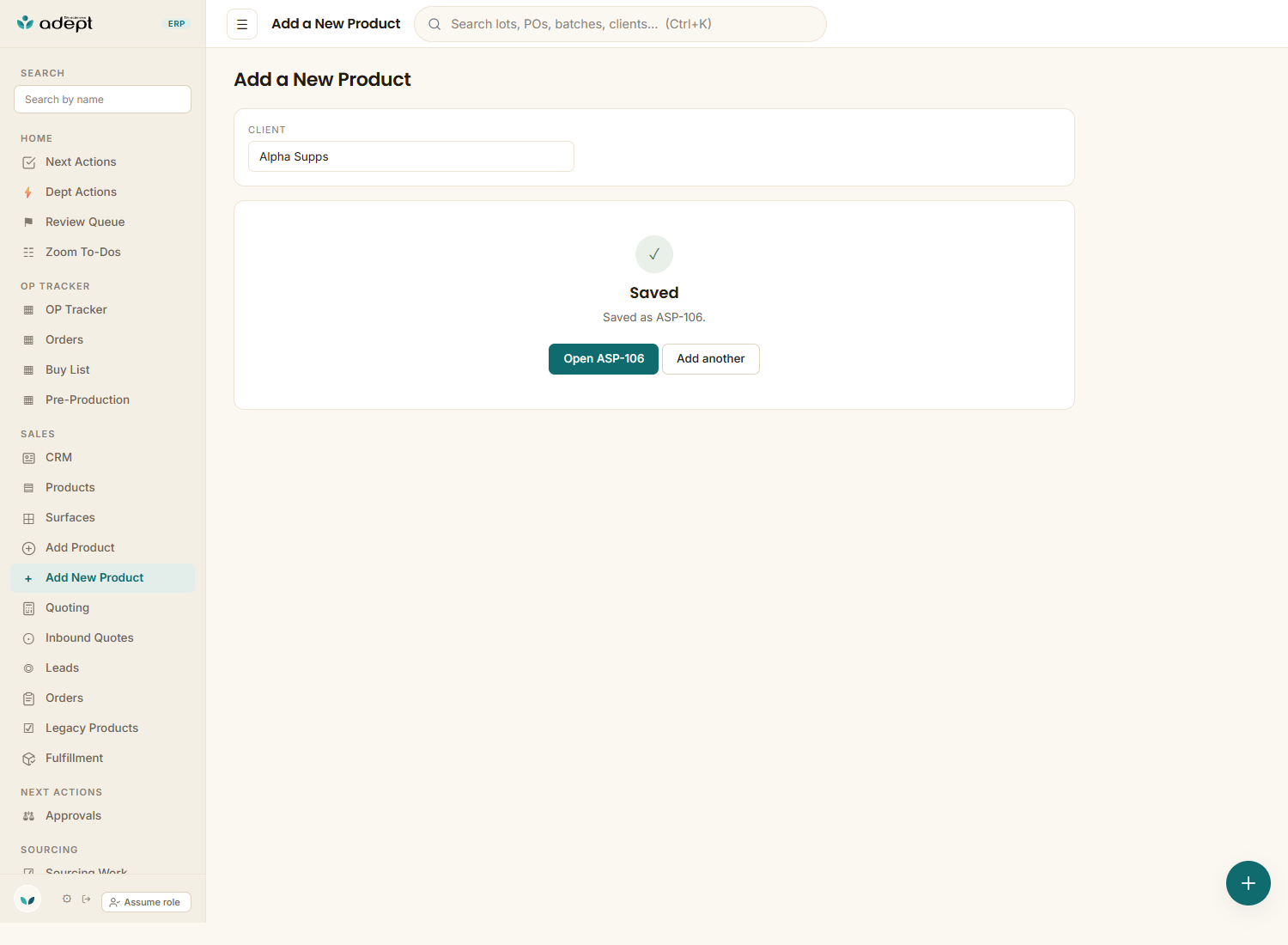Open settings with the gear icon
Viewport: 1288px width, 945px height.
click(x=67, y=899)
